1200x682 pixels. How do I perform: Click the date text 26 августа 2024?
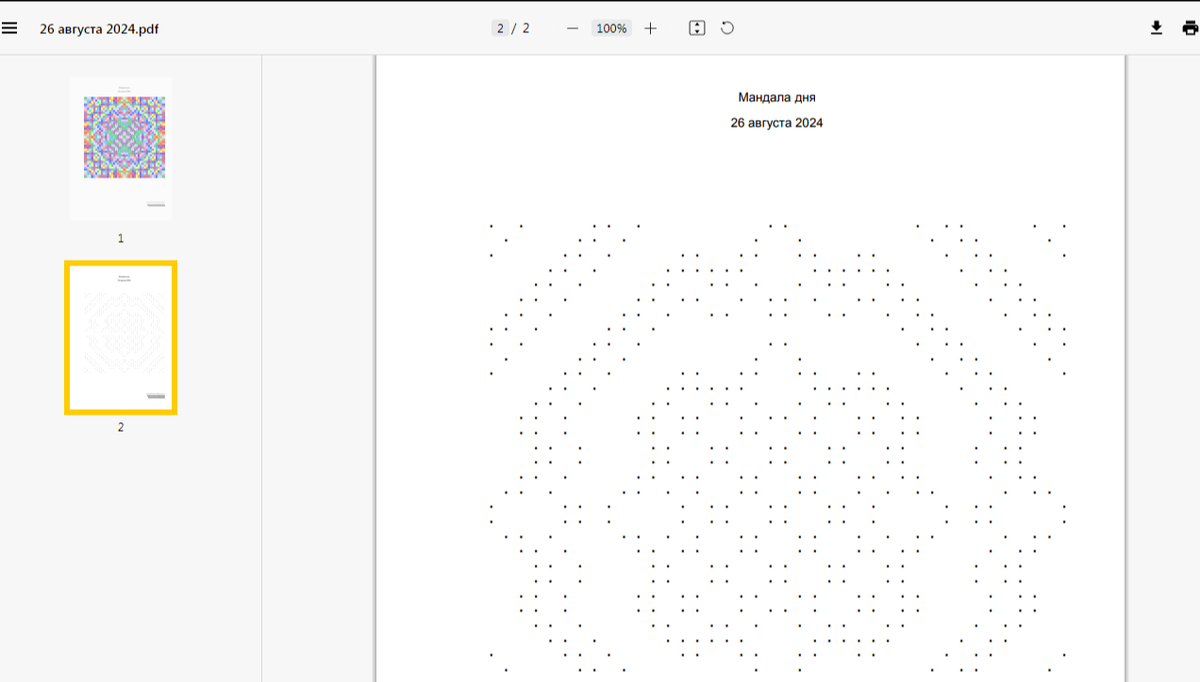click(777, 123)
